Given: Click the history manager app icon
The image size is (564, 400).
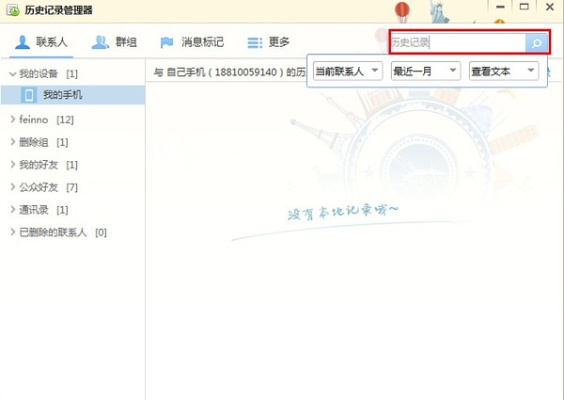Looking at the screenshot, I should [13, 10].
